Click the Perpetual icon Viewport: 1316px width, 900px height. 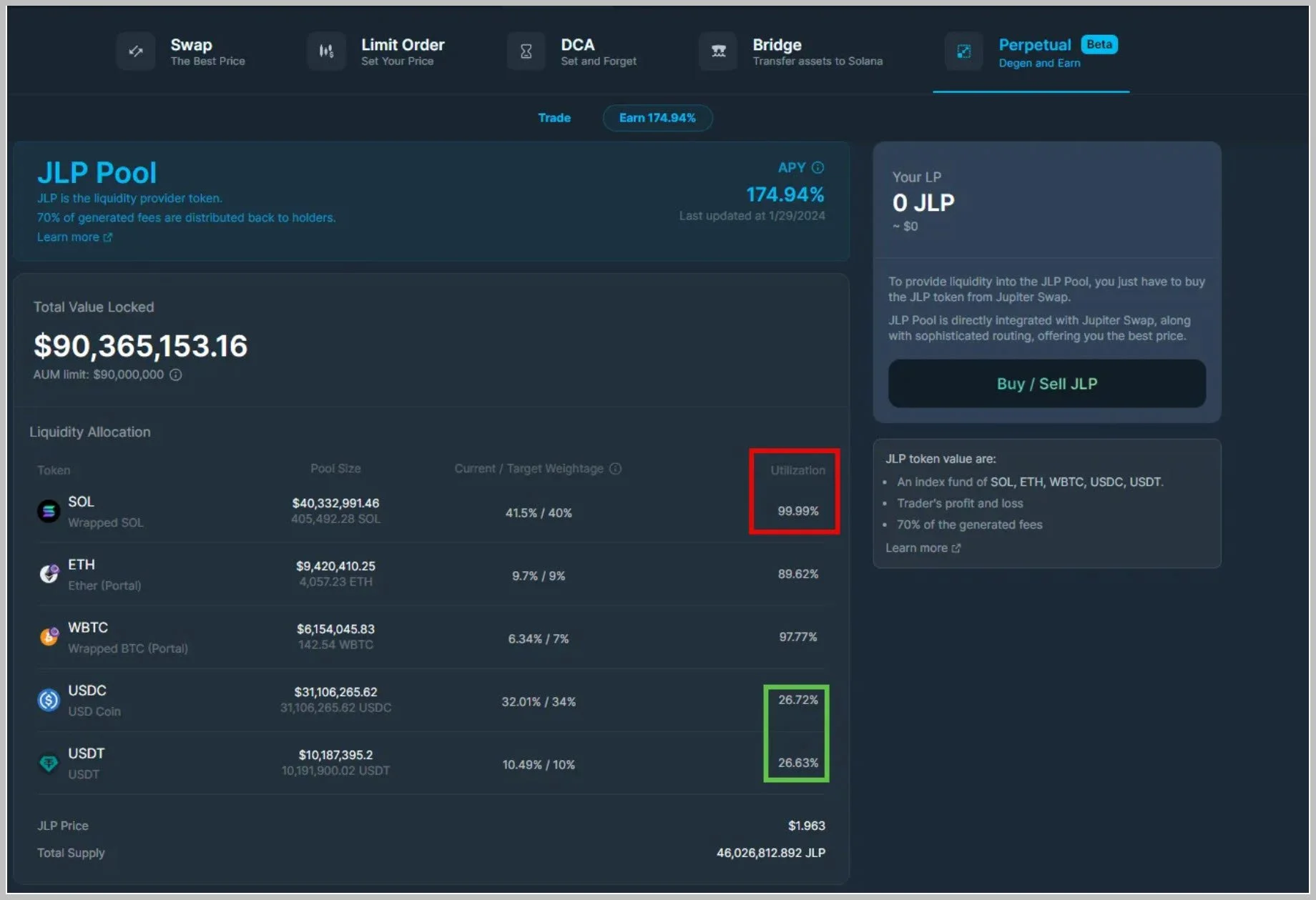point(963,51)
